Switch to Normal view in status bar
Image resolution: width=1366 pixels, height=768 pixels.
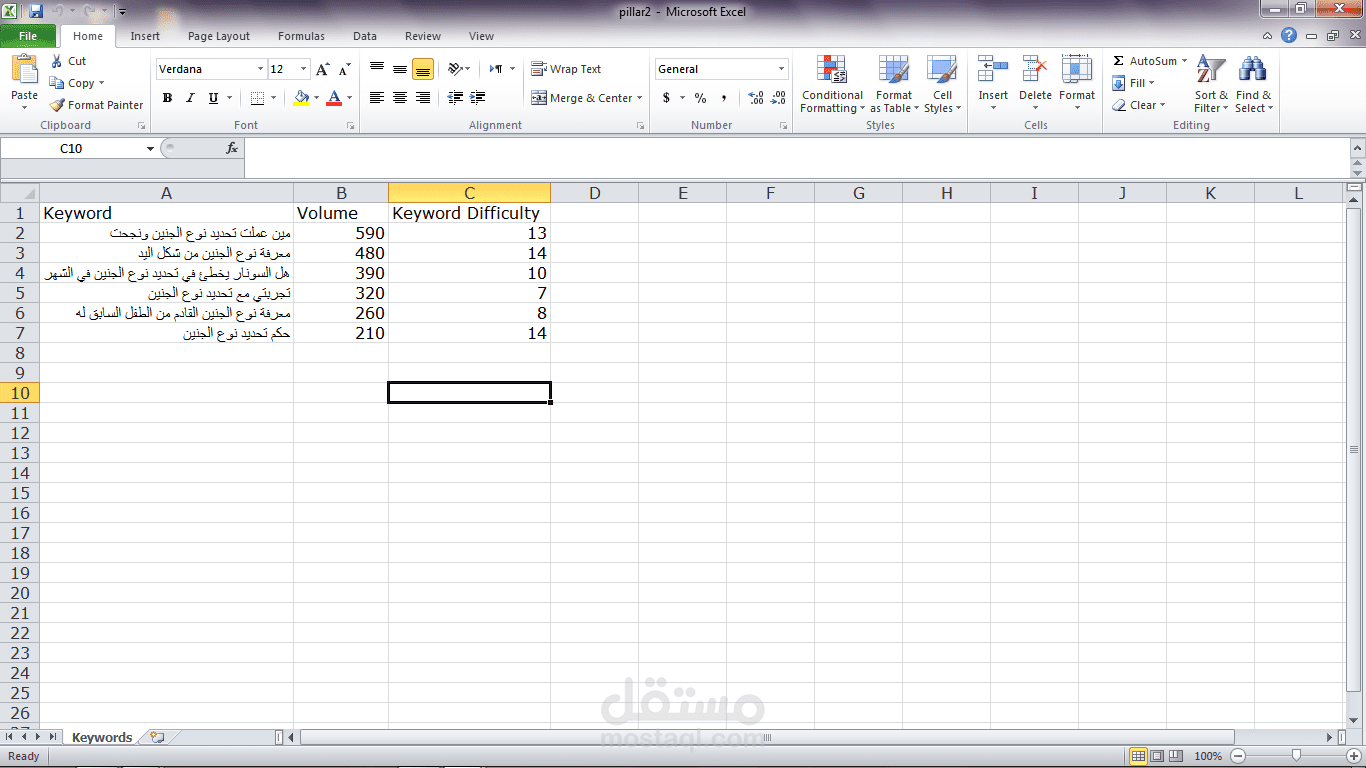tap(1138, 756)
